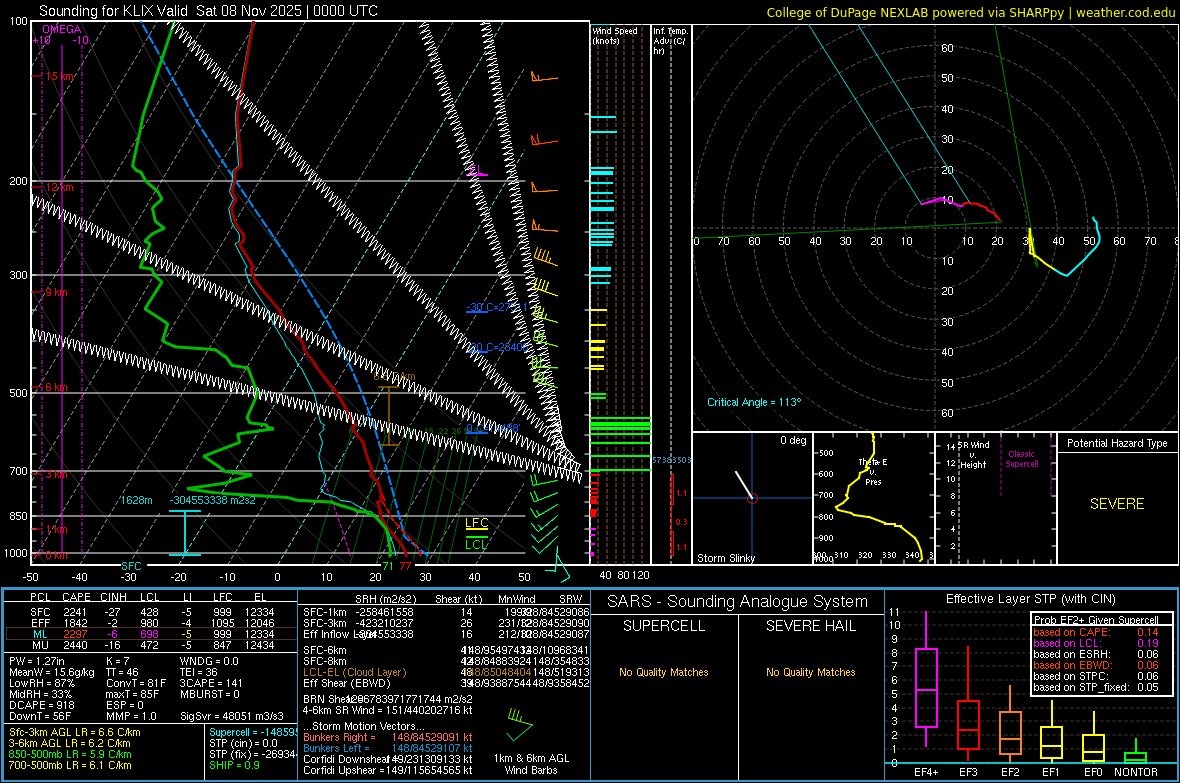Click the '1km & 6km AGL Wind Barbs' caption
This screenshot has height=783, width=1180.
click(x=531, y=764)
